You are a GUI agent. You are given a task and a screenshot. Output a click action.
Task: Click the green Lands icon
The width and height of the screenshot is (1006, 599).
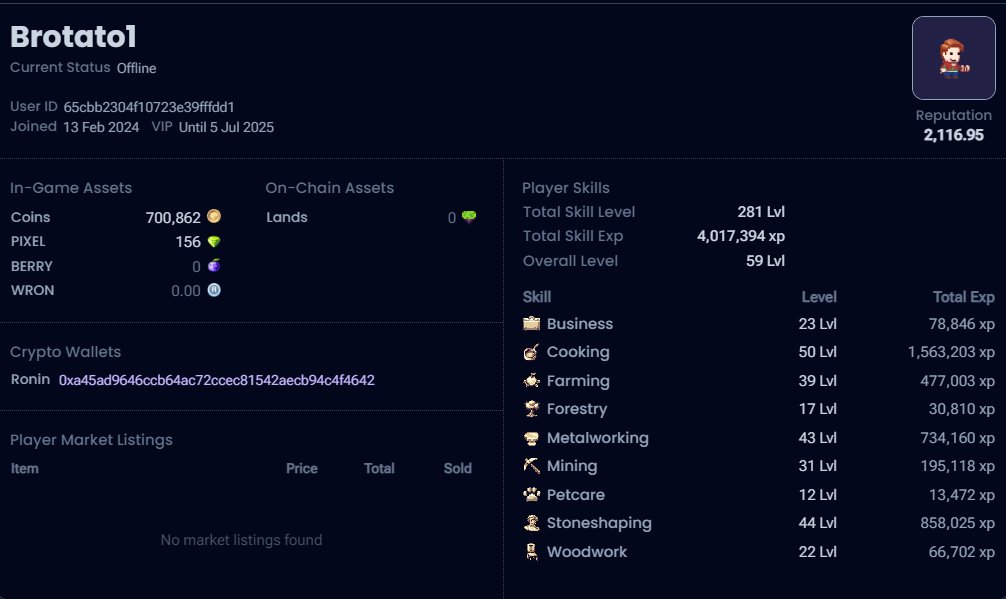tap(469, 217)
